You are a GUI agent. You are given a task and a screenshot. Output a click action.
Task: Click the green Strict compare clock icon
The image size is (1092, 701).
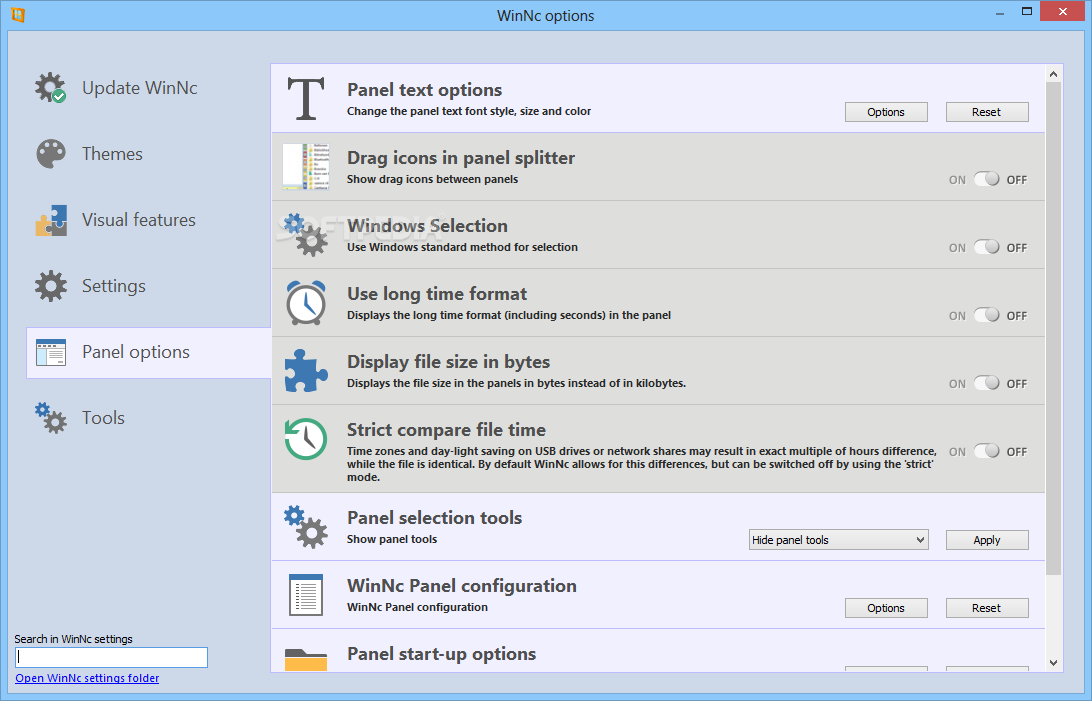click(306, 439)
